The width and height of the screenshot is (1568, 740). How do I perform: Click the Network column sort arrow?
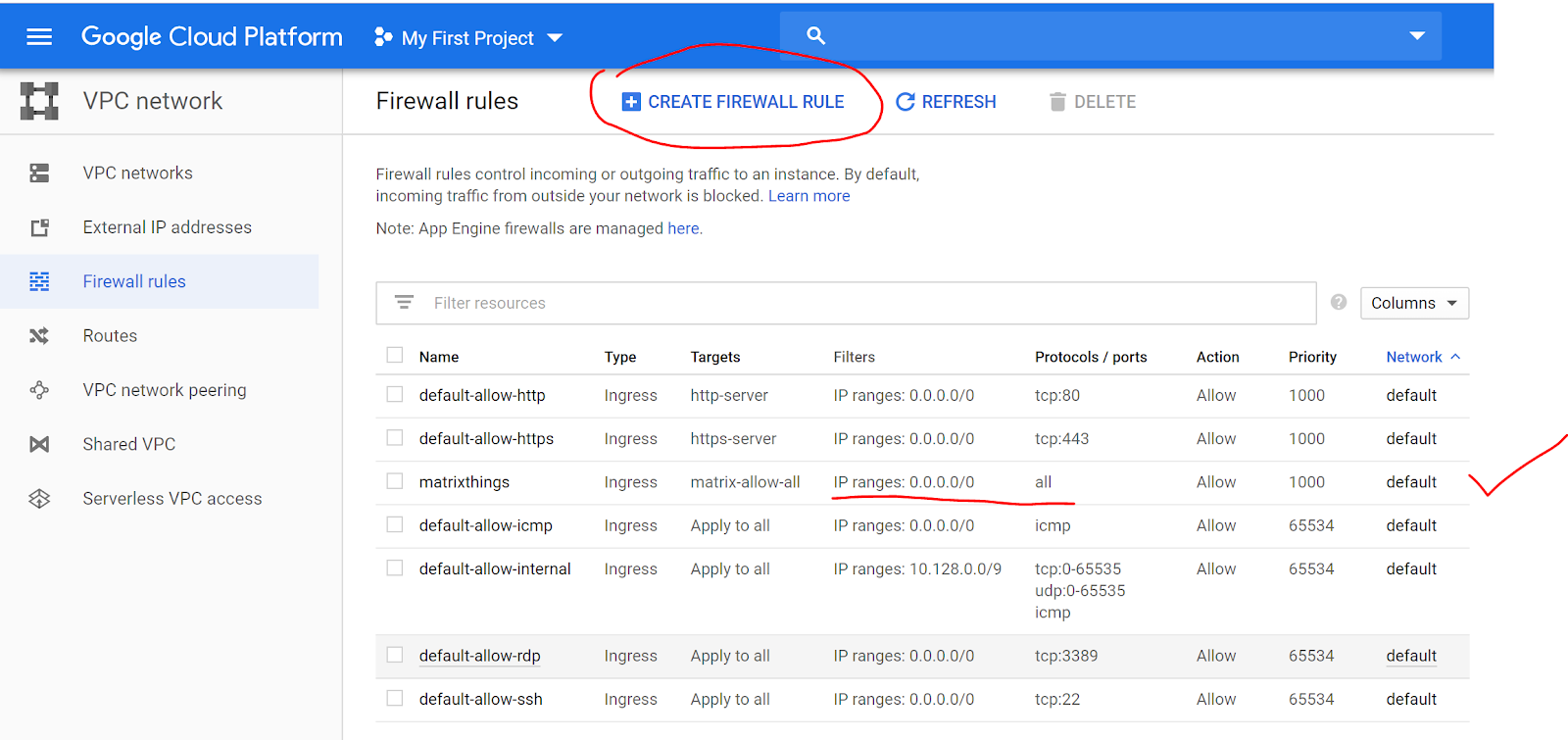(1455, 357)
